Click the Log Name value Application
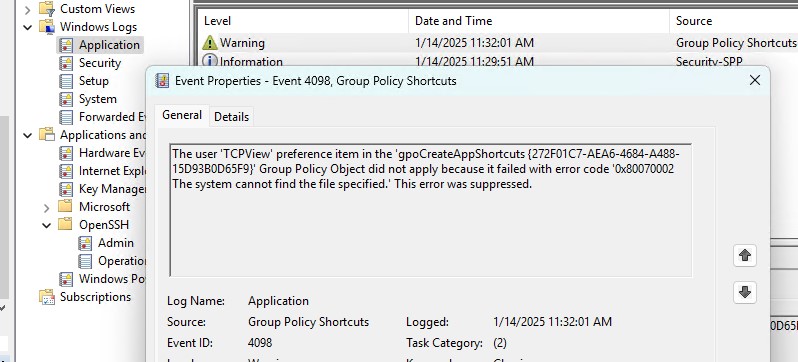Viewport: 798px width, 362px height. point(278,301)
